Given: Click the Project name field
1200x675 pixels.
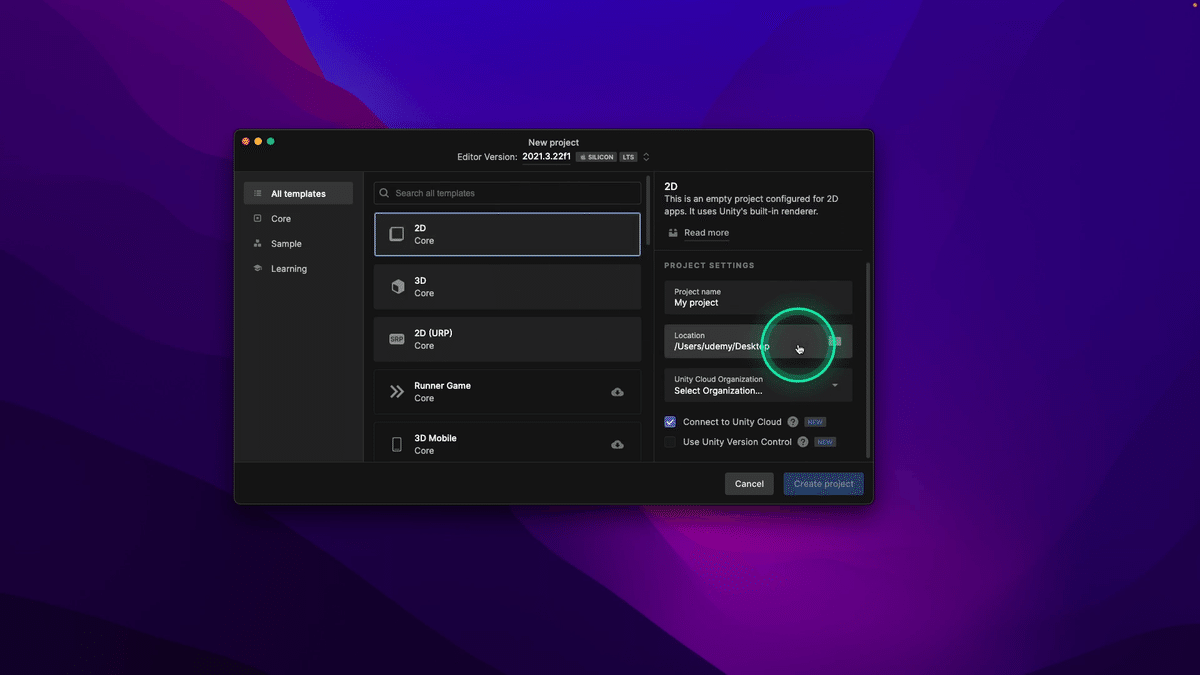Looking at the screenshot, I should 758,297.
